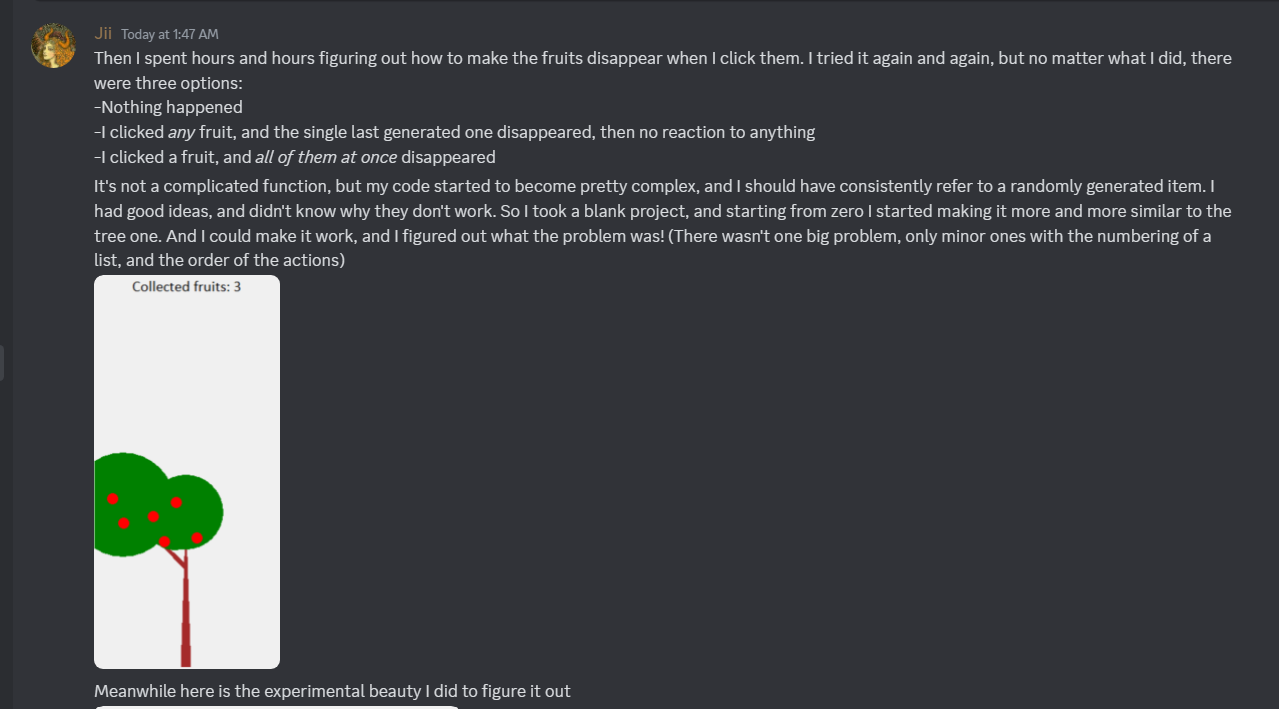Click the second attachment image peeking at the bottom

tap(277, 706)
